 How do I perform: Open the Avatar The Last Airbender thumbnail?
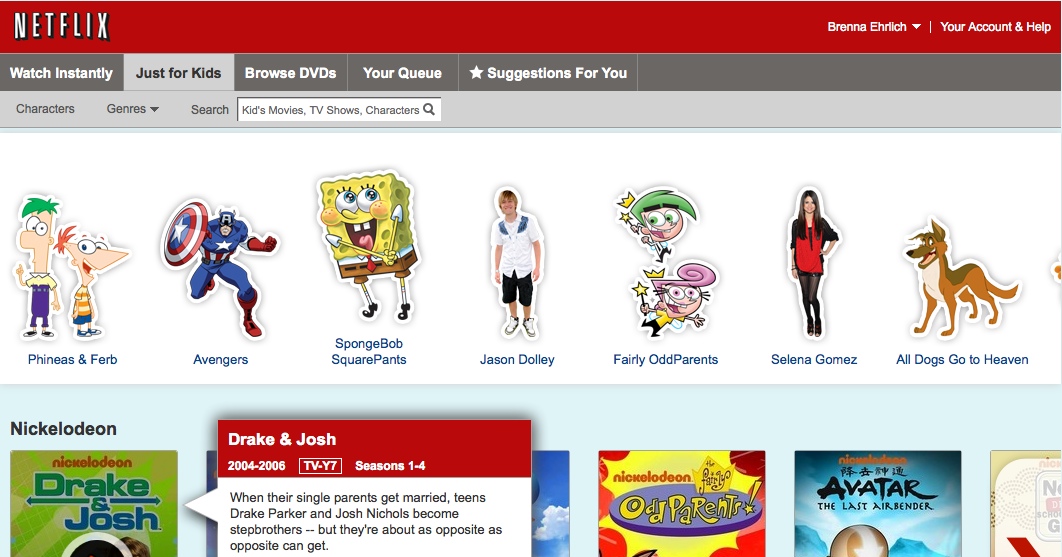tap(878, 503)
